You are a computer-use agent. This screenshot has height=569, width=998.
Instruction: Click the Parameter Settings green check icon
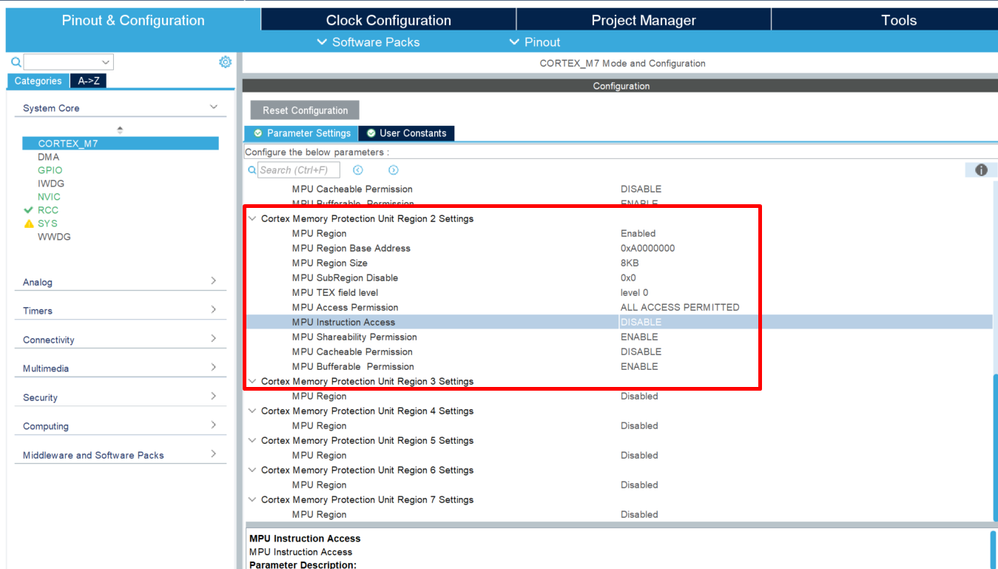(258, 133)
